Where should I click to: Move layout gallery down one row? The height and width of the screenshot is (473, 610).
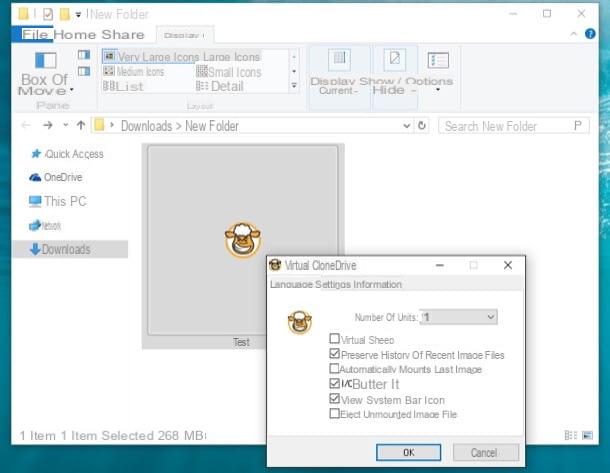tap(294, 72)
